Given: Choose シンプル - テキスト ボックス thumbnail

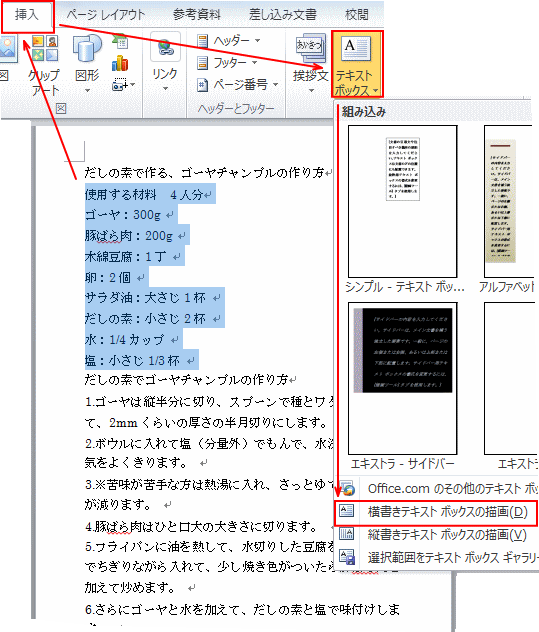Looking at the screenshot, I should coord(403,201).
